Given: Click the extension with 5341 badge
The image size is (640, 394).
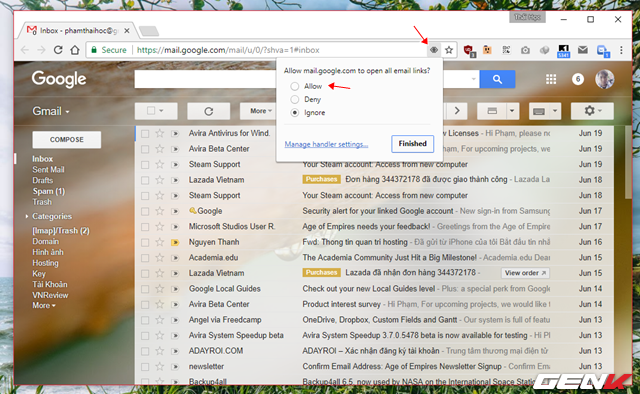Looking at the screenshot, I should click(563, 51).
